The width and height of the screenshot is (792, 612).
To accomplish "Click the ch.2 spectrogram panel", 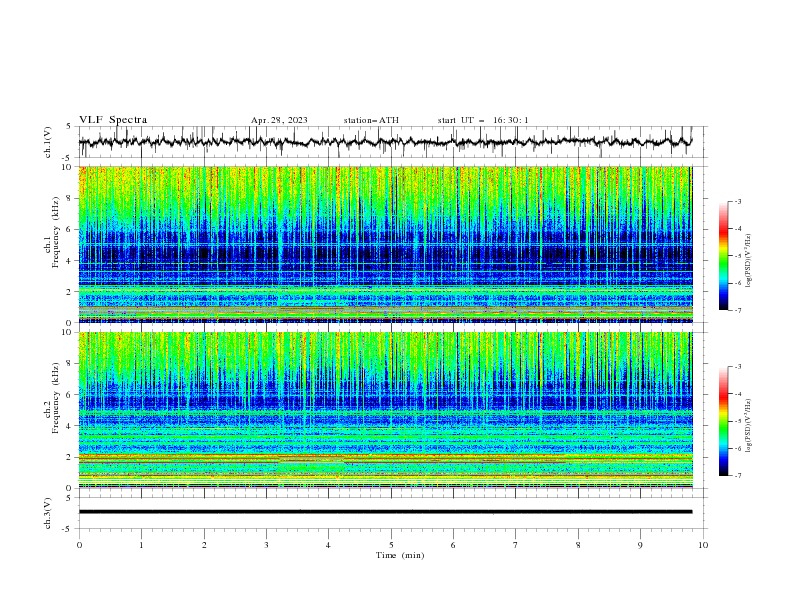I will (x=385, y=410).
